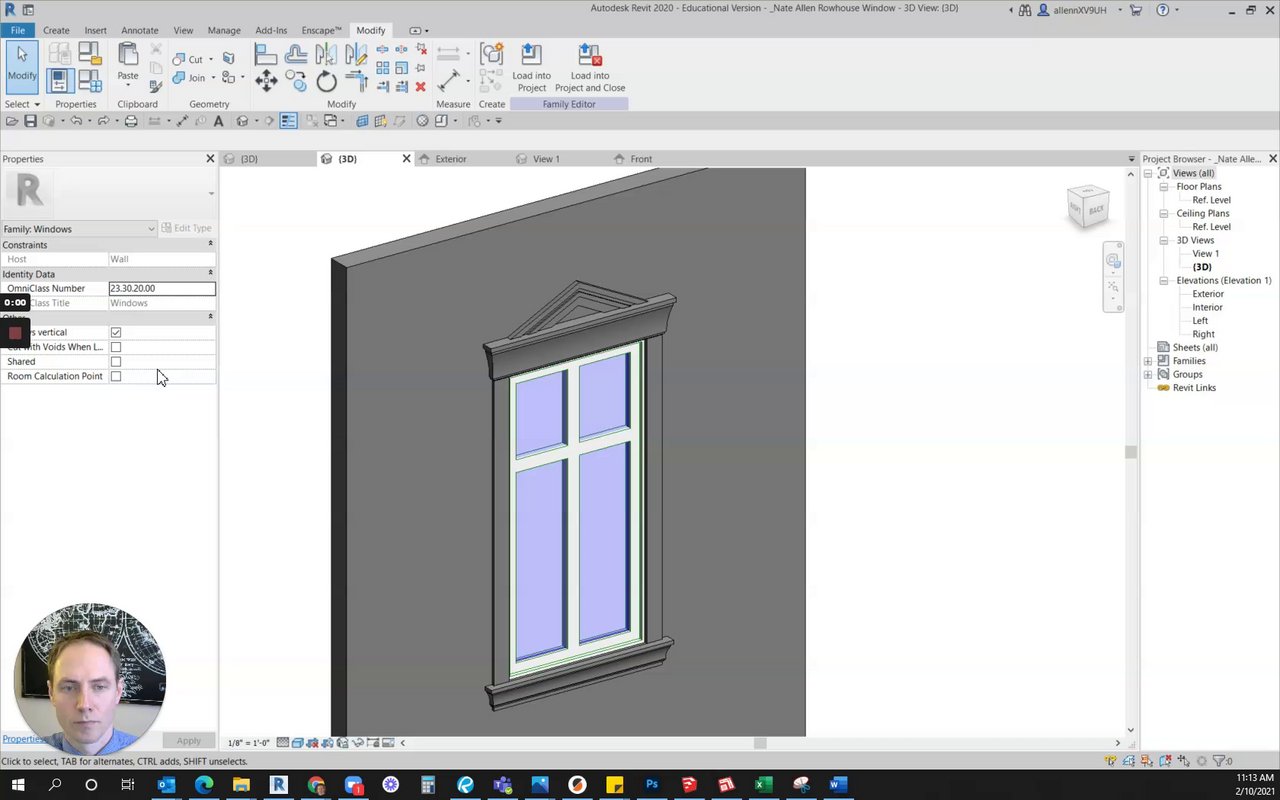Switch to the Manage ribbon tab

224,30
